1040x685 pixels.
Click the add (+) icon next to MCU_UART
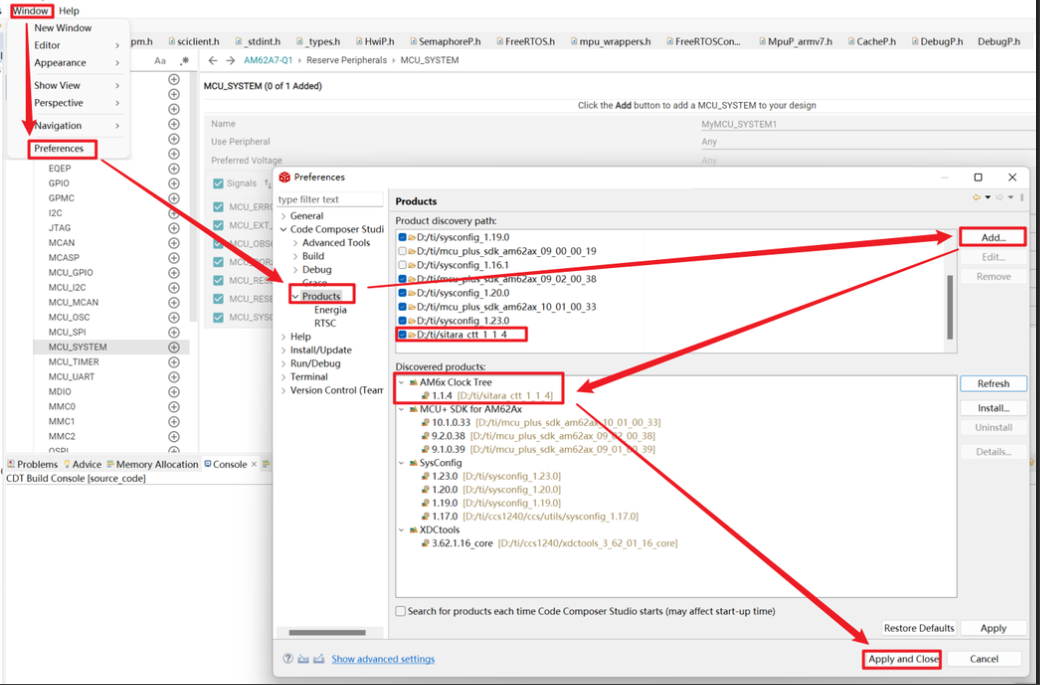point(174,377)
